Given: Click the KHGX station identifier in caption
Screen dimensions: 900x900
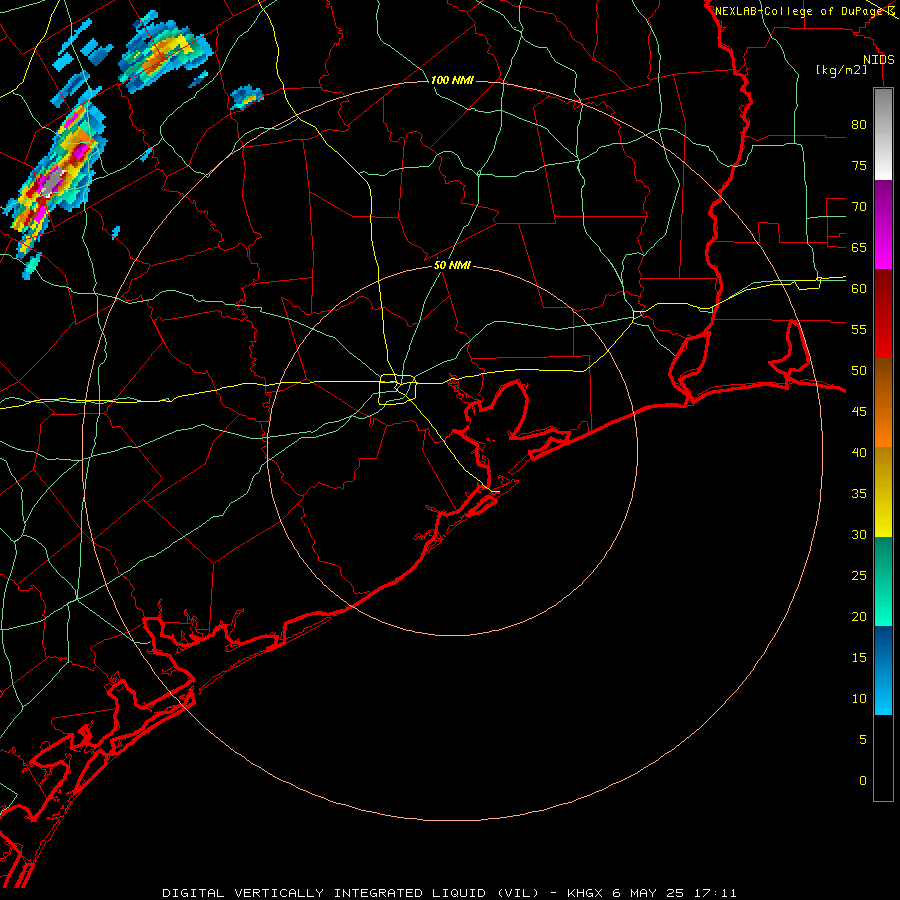Looking at the screenshot, I should click(x=585, y=893).
